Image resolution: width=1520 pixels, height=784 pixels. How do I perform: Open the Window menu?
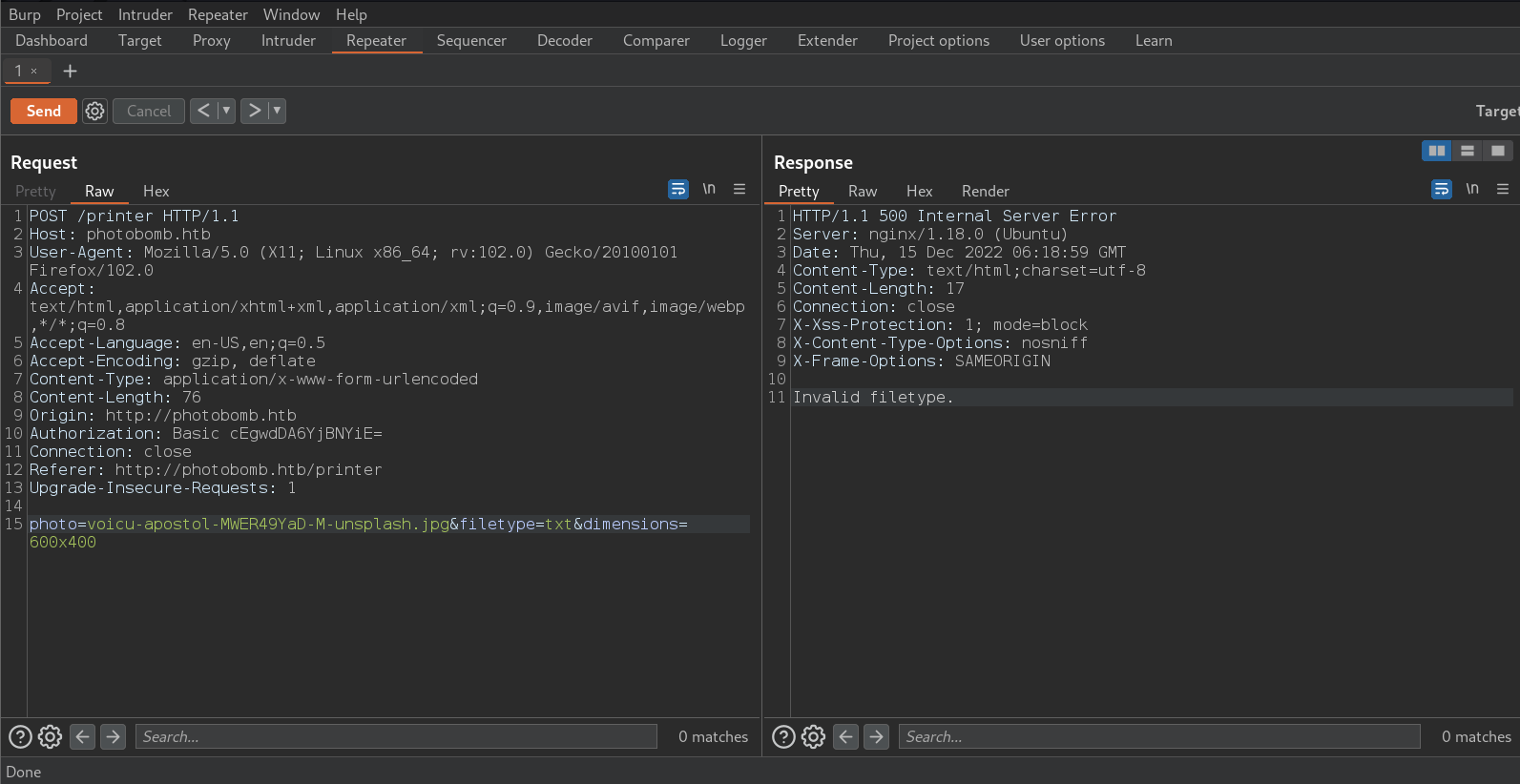[292, 14]
